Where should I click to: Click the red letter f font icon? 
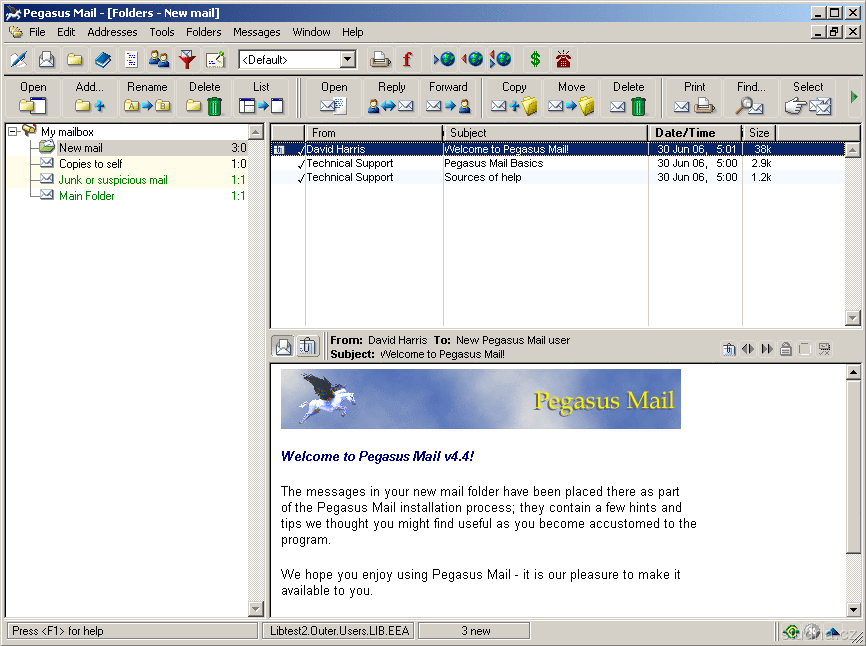(x=407, y=60)
